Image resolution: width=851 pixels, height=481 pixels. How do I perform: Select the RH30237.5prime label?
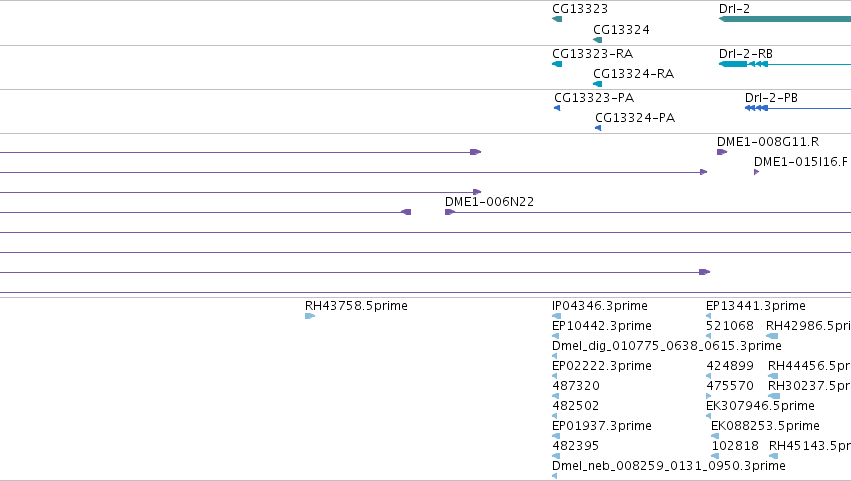tap(809, 386)
